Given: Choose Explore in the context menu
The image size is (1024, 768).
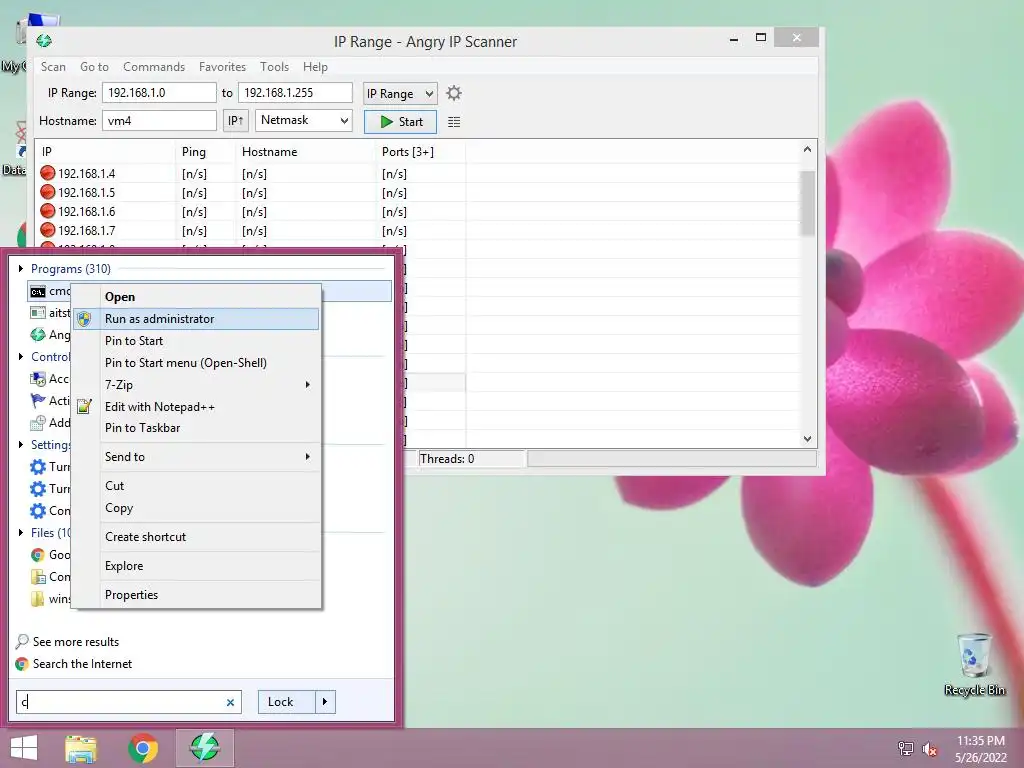Looking at the screenshot, I should (196, 566).
